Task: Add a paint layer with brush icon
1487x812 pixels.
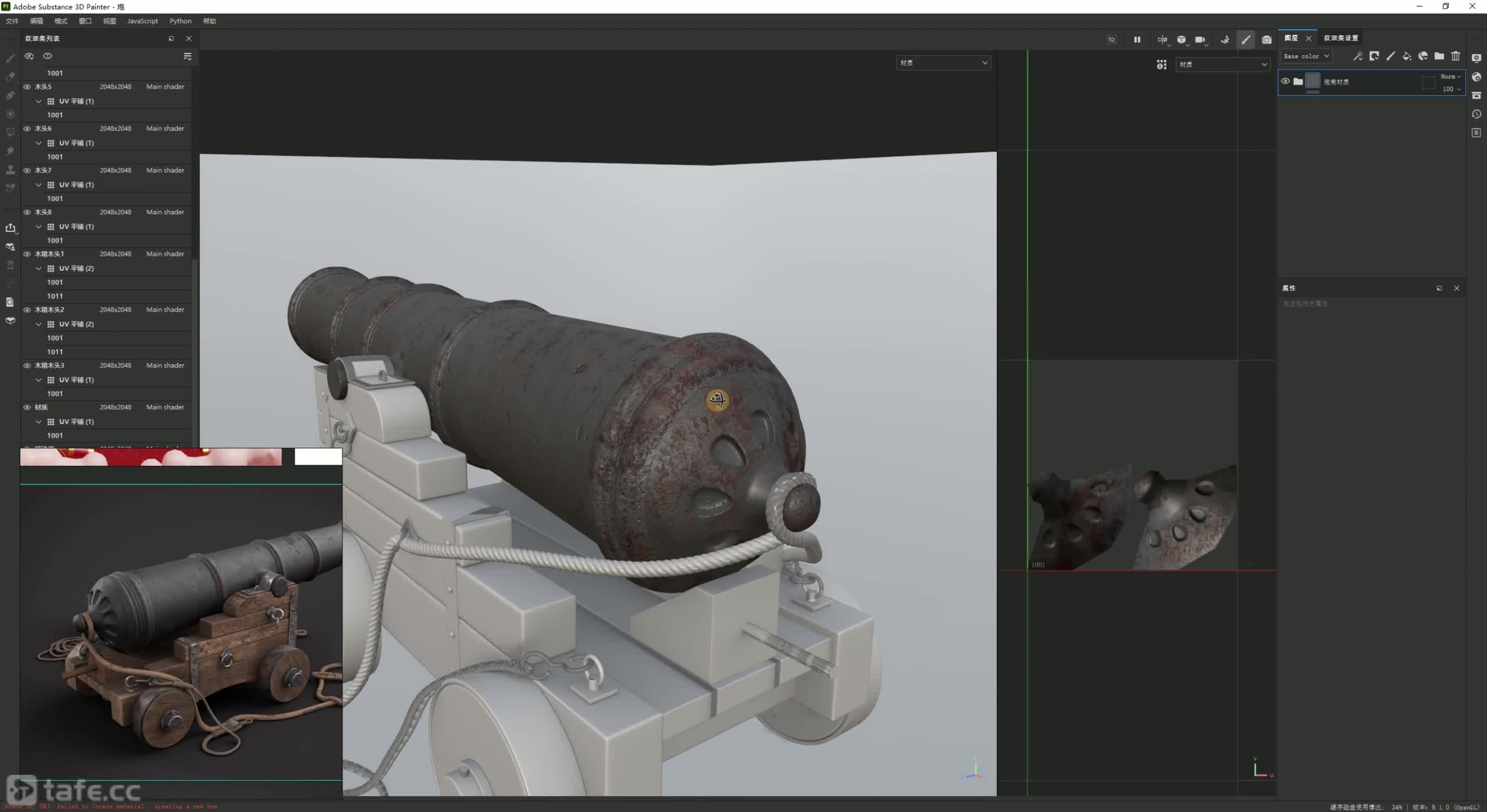Action: pos(1390,56)
